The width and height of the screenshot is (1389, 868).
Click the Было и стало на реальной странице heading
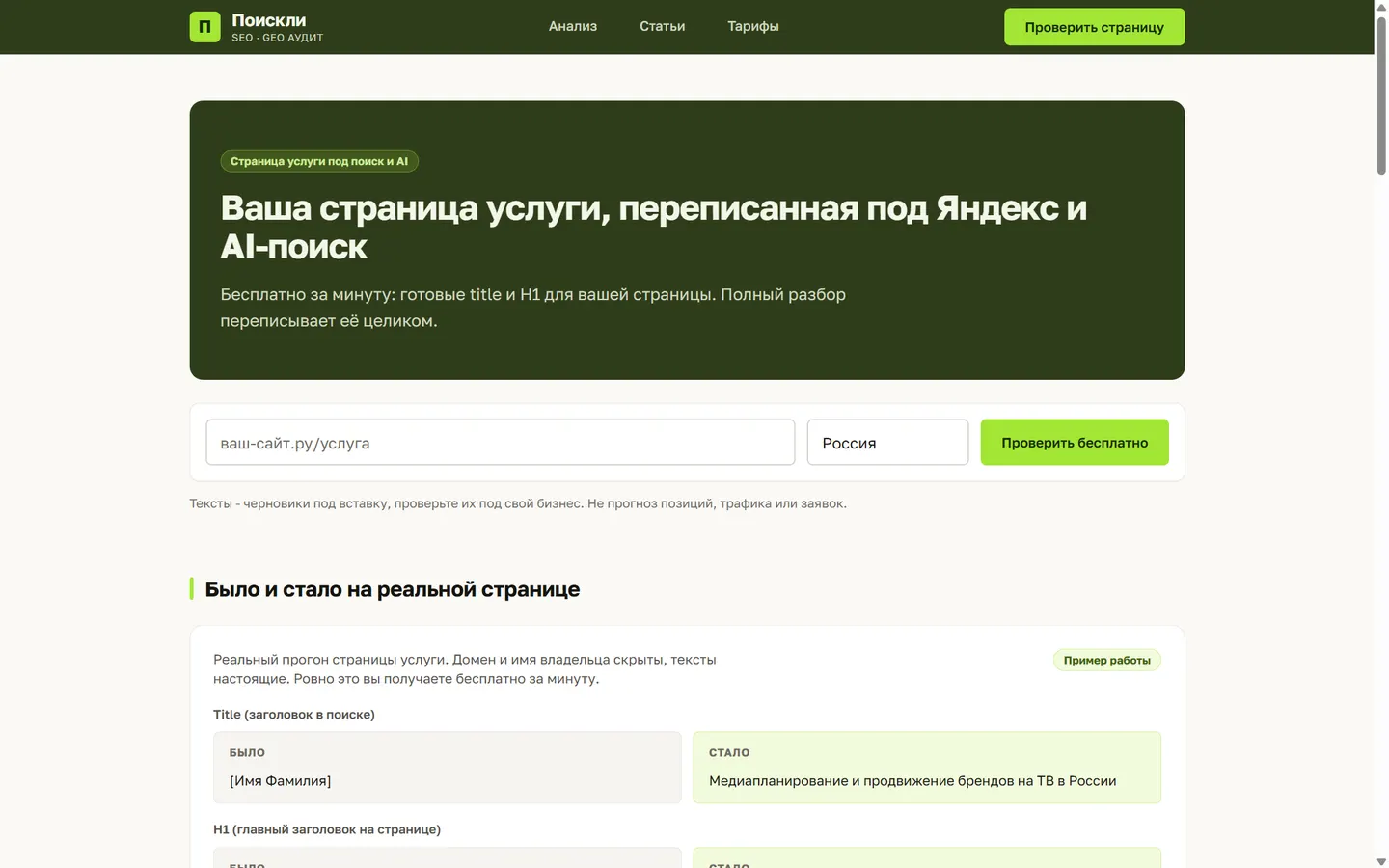[x=393, y=589]
